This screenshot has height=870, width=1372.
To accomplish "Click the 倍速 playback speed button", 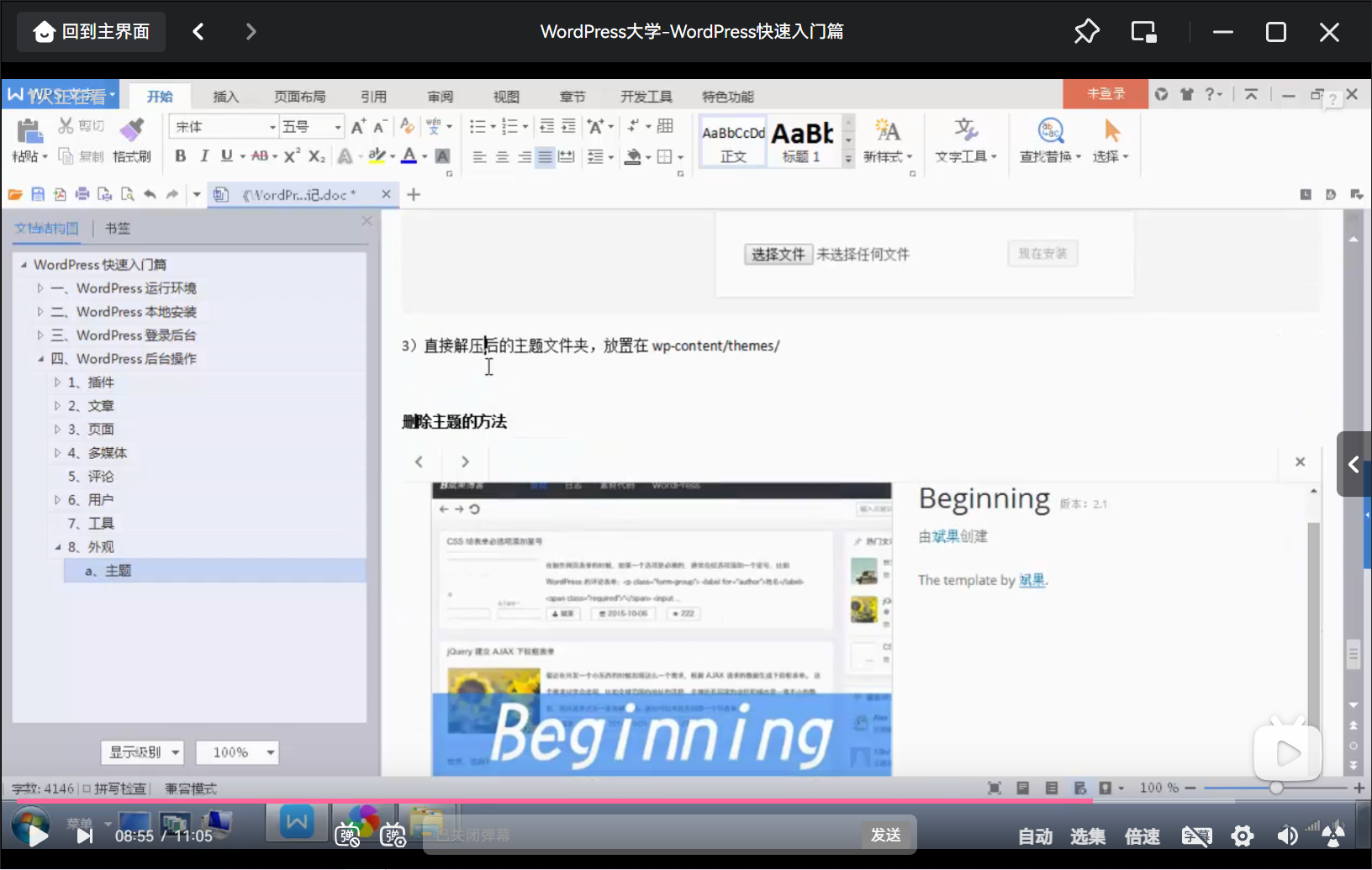I will (1142, 836).
